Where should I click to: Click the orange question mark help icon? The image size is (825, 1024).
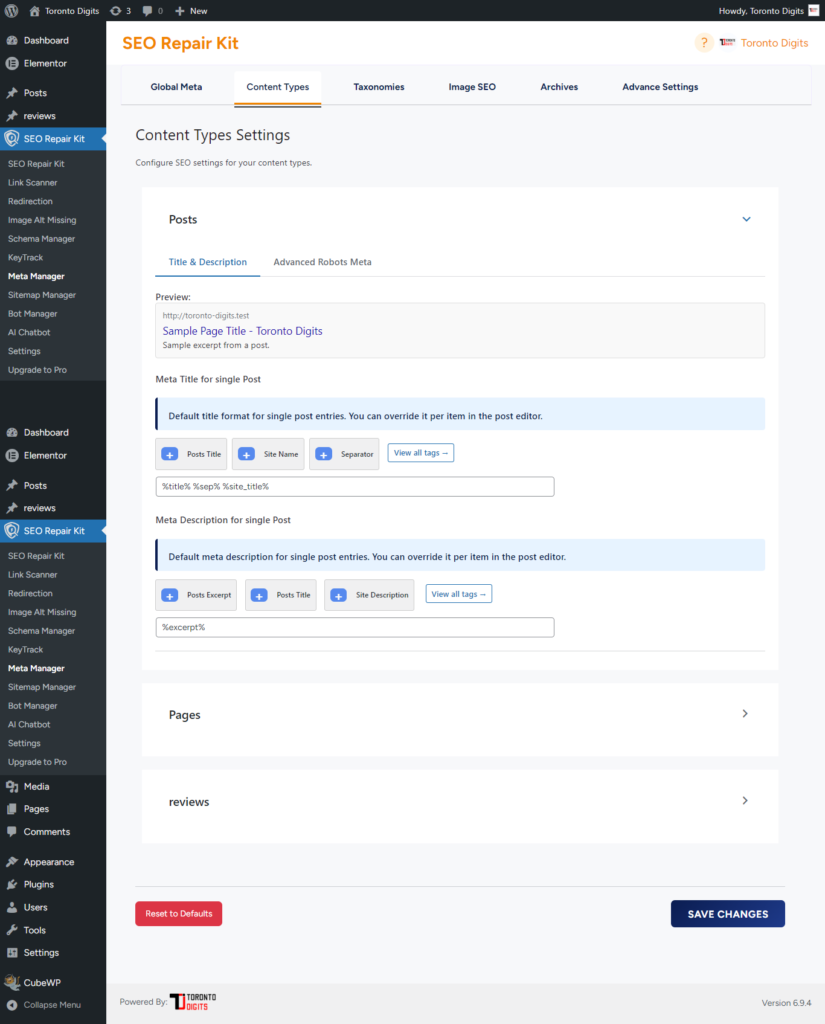pyautogui.click(x=704, y=43)
